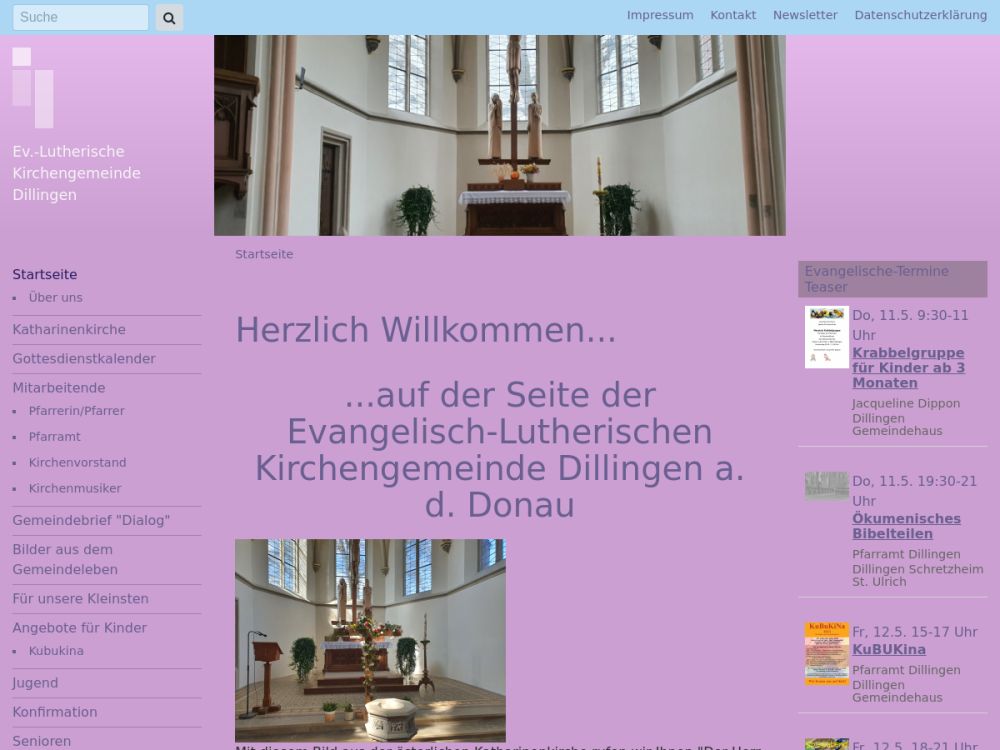Open the Über uns submenu item
Image resolution: width=1000 pixels, height=750 pixels.
56,298
